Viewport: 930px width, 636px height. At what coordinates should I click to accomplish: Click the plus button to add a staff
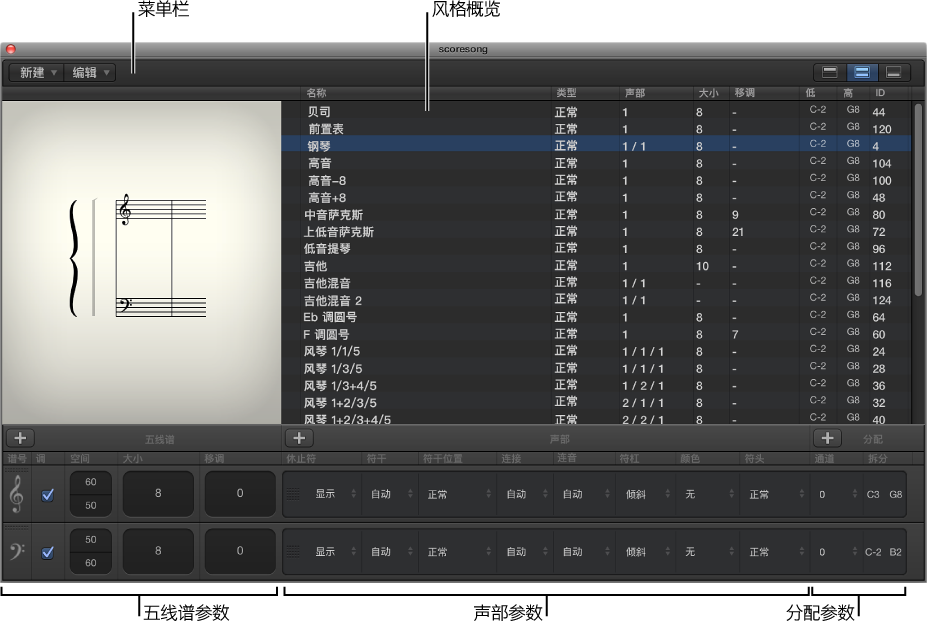click(x=18, y=437)
